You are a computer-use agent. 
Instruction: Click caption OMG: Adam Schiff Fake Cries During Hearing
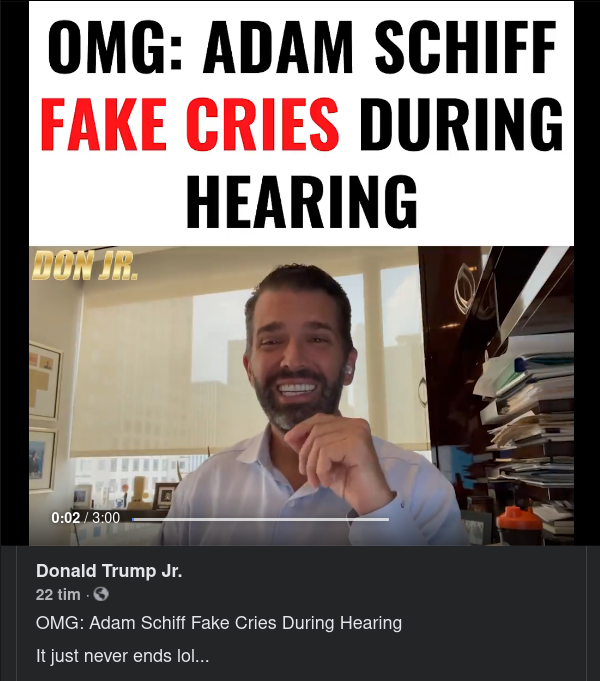(219, 623)
